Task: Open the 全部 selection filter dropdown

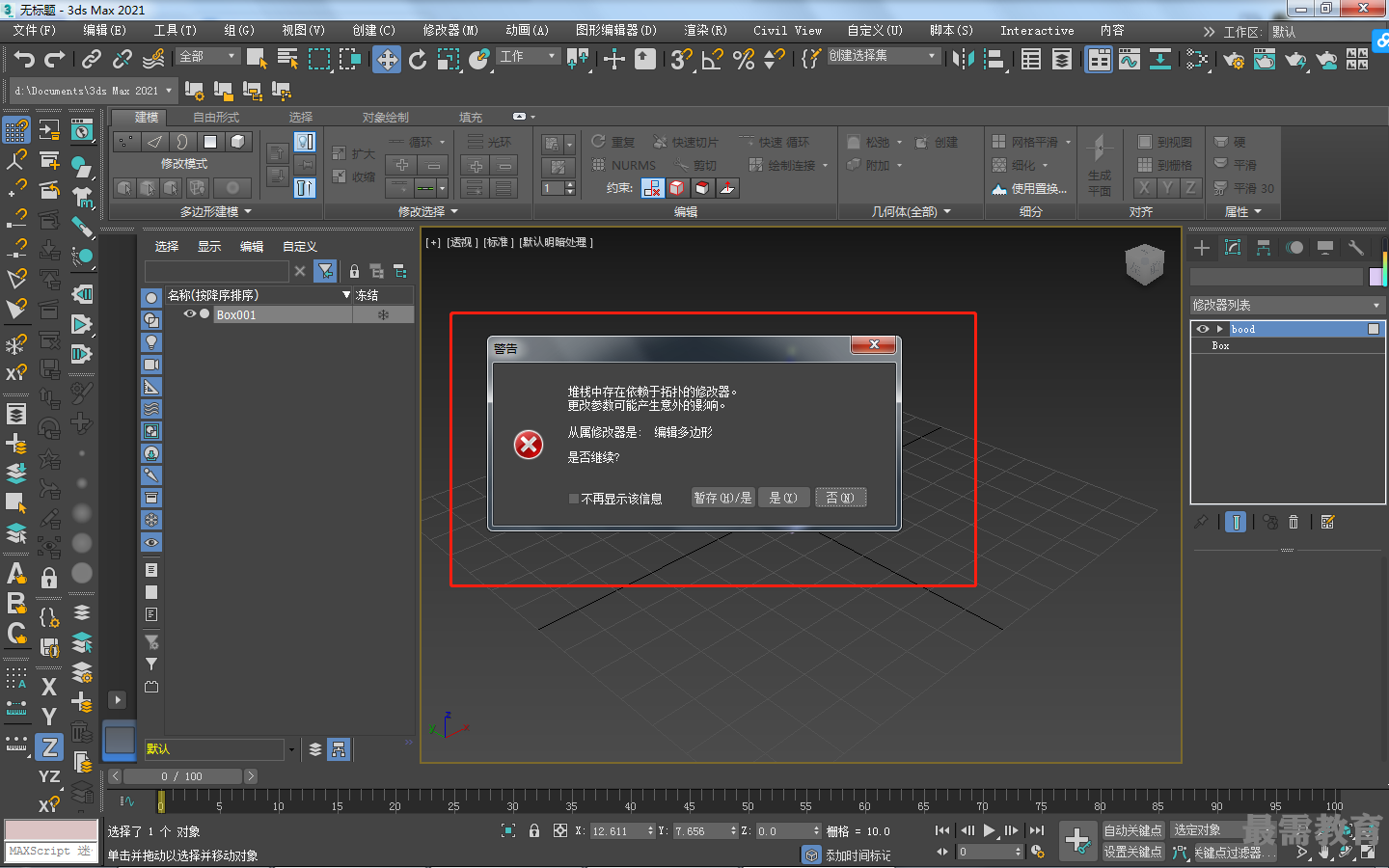Action: tap(207, 57)
